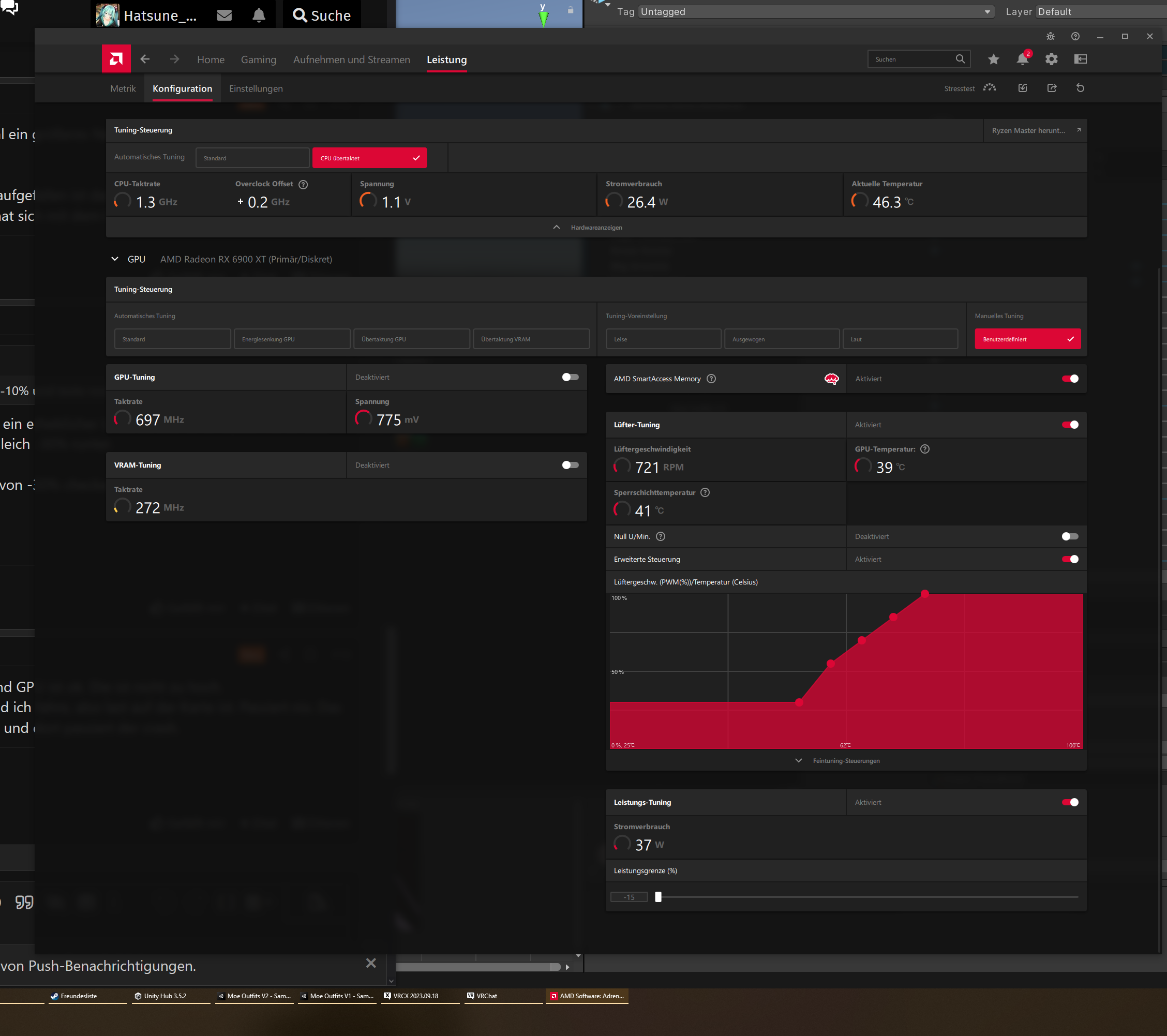The image size is (1167, 1036).
Task: Open the settings gear icon
Action: tap(1051, 59)
